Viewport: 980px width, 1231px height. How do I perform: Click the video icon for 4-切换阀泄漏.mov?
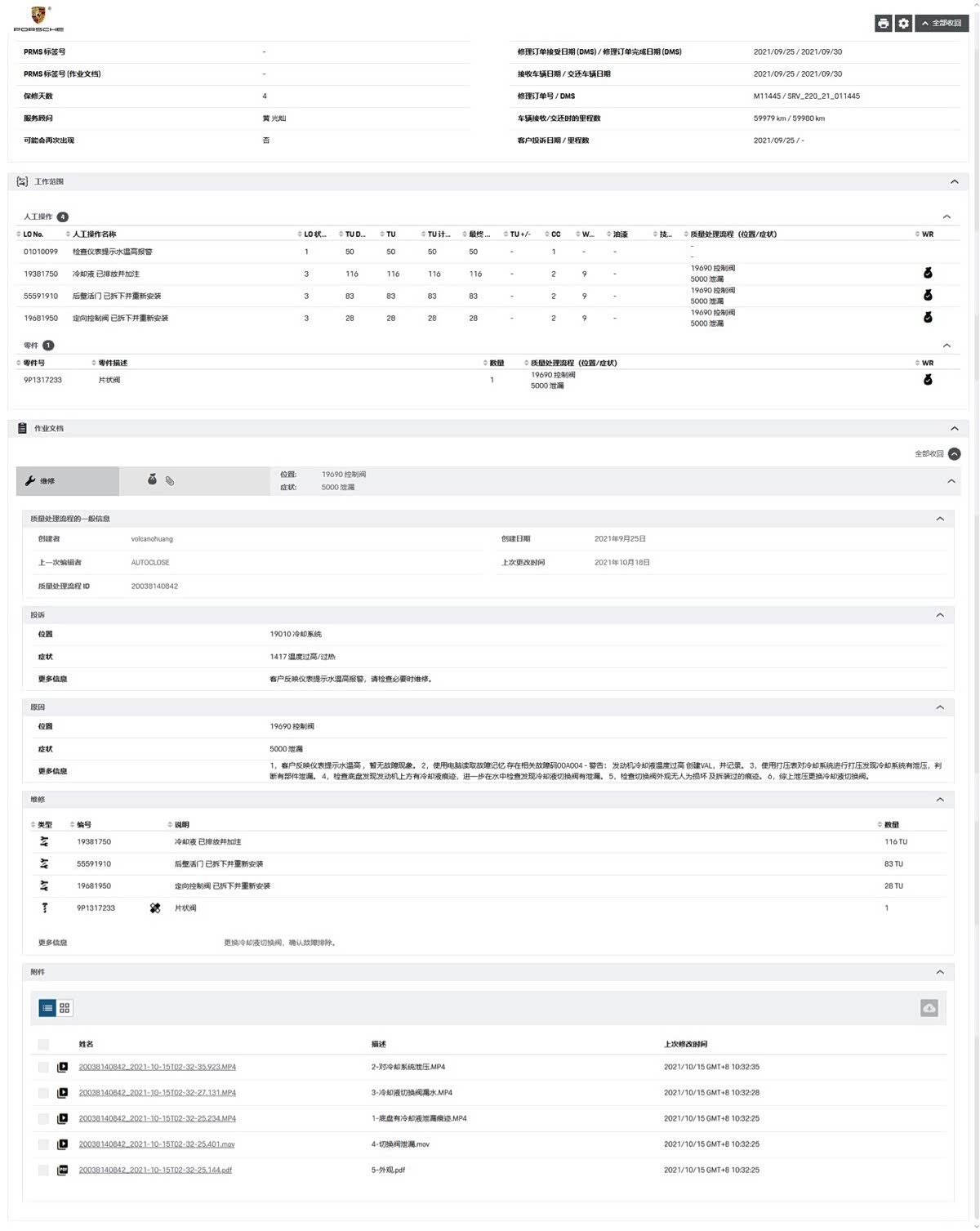point(63,1144)
